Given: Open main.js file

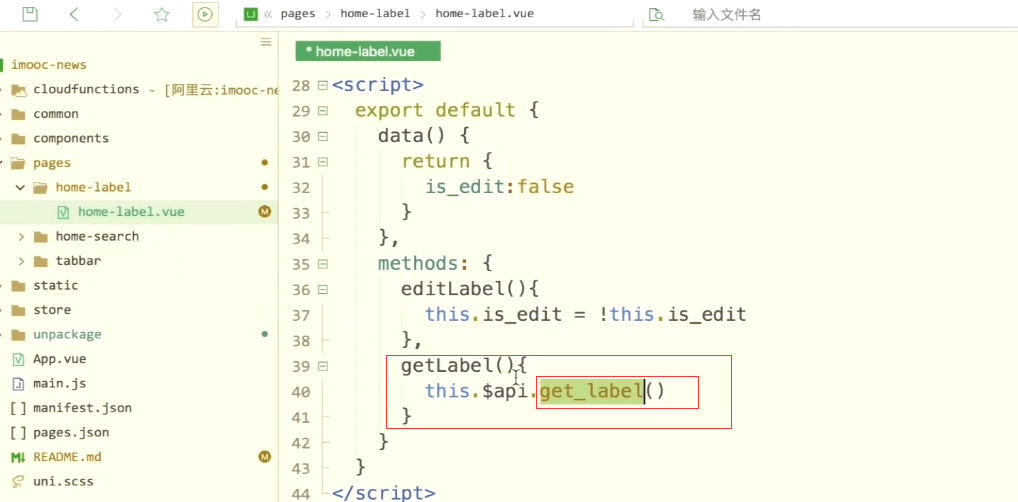Looking at the screenshot, I should [x=60, y=383].
